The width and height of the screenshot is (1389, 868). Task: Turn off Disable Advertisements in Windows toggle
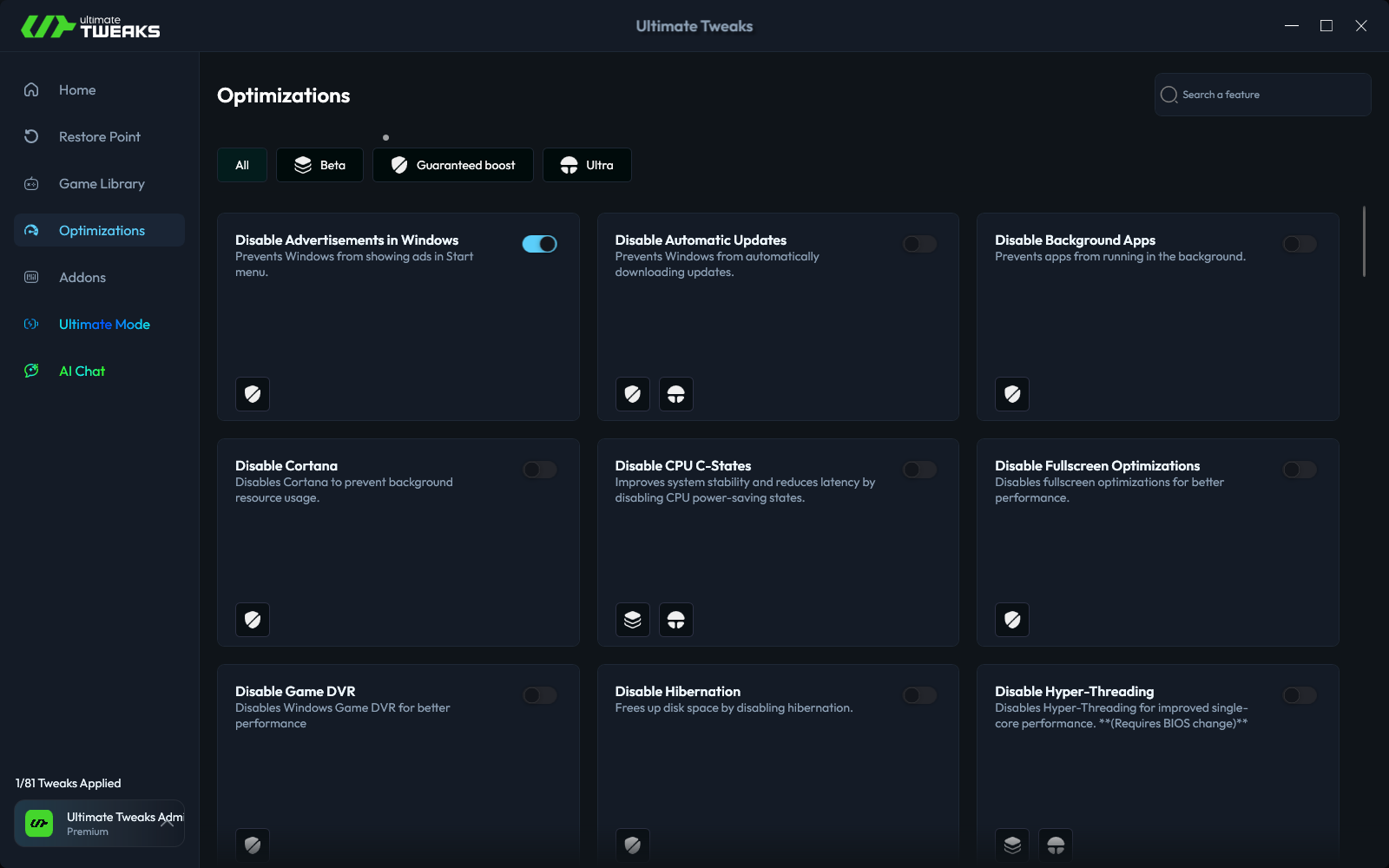(539, 244)
